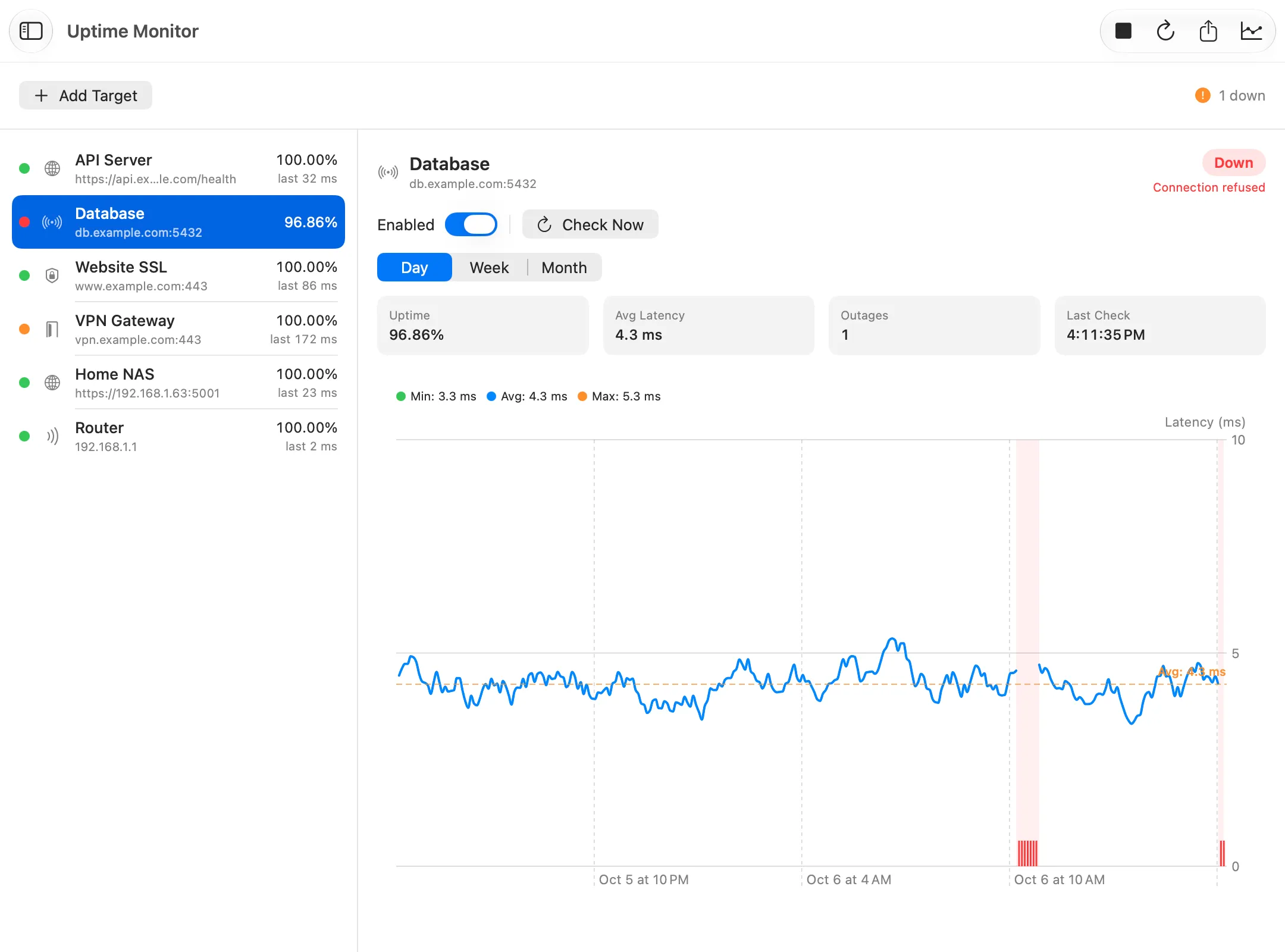
Task: Click the green status dot for Website SSL
Action: point(24,275)
